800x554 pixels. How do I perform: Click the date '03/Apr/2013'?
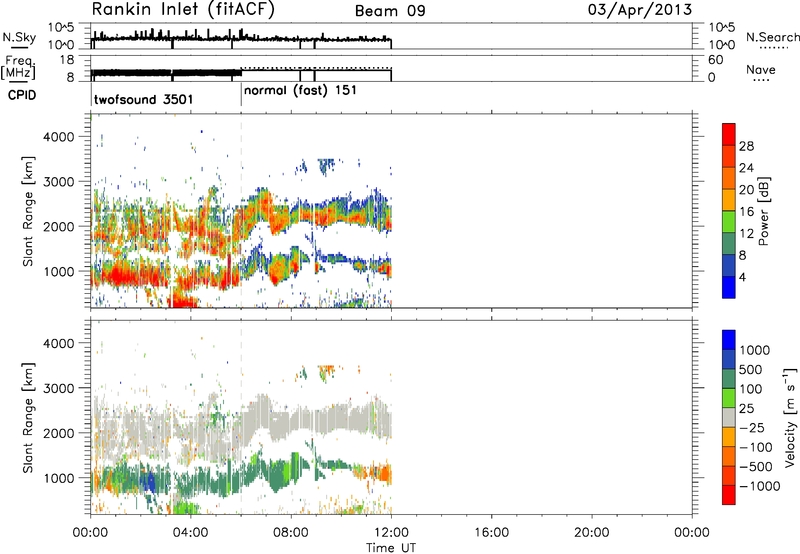[x=640, y=10]
